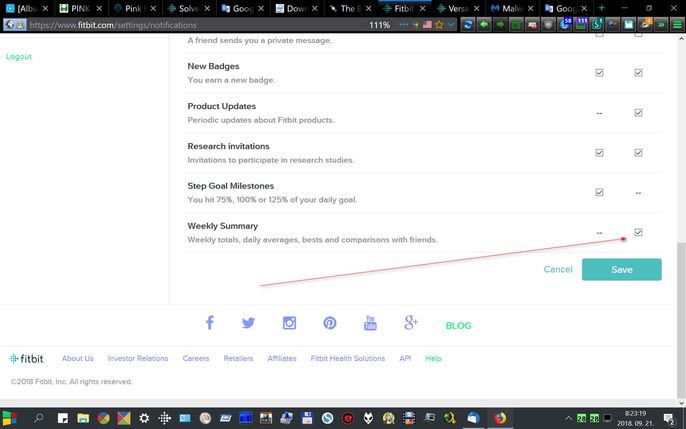Open the Affiliates footer link
Viewport: 686px width, 429px height.
[282, 358]
